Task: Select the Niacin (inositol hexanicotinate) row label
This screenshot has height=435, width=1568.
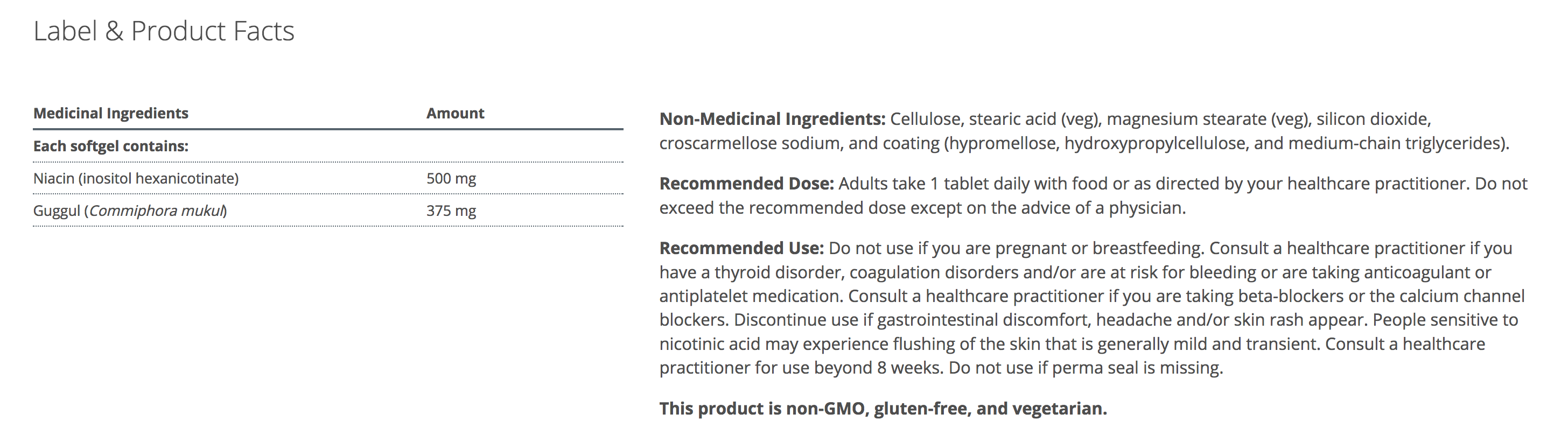Action: [x=136, y=178]
